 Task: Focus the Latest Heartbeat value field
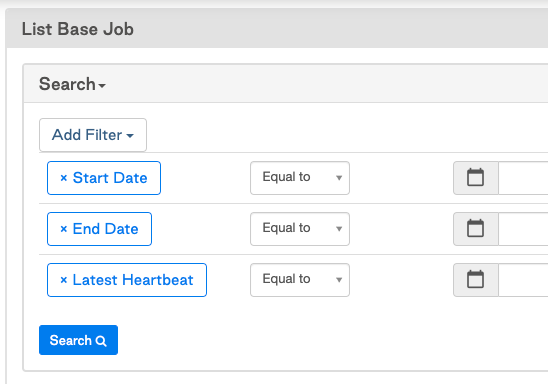click(x=523, y=280)
